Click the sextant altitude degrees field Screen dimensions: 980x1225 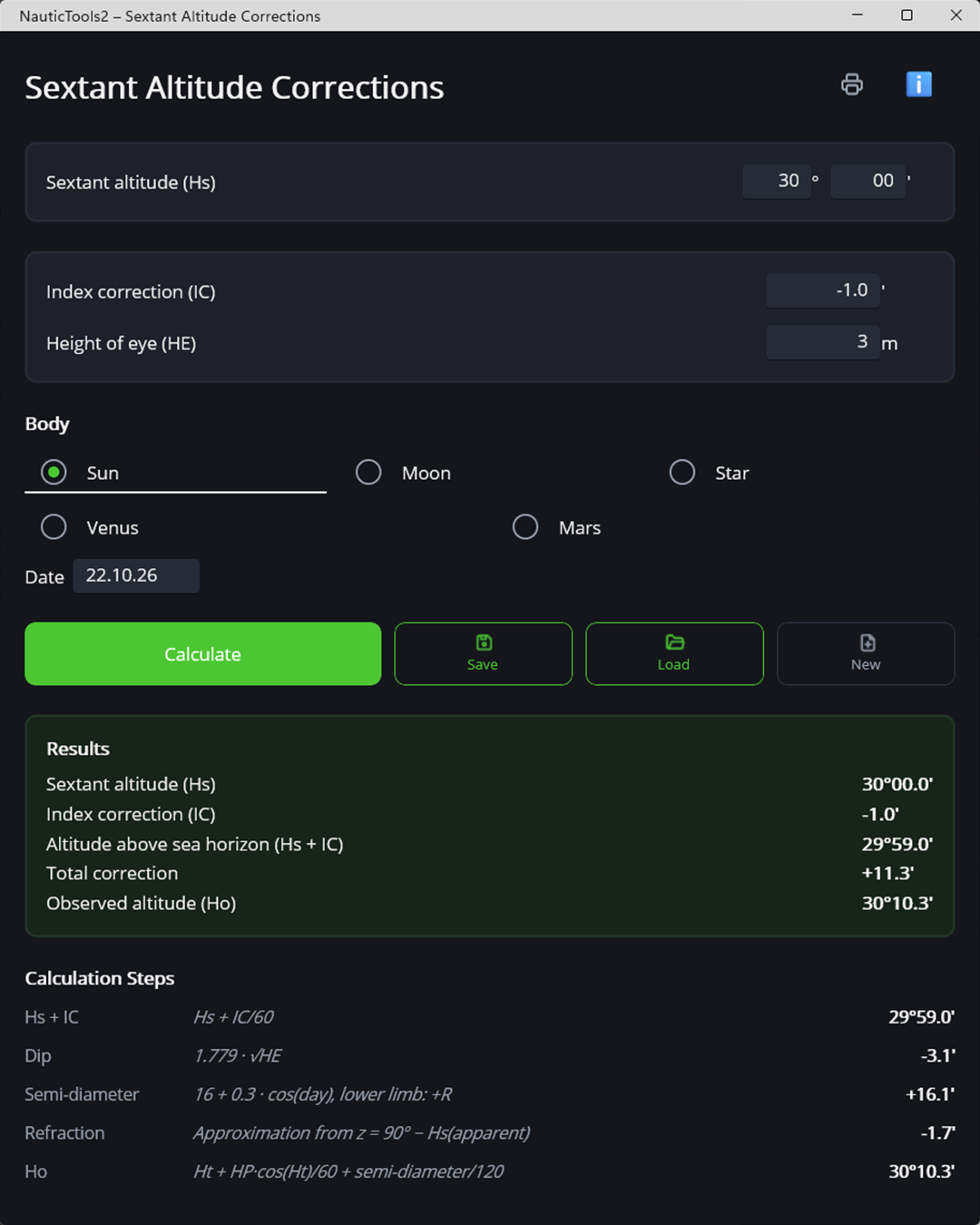776,181
